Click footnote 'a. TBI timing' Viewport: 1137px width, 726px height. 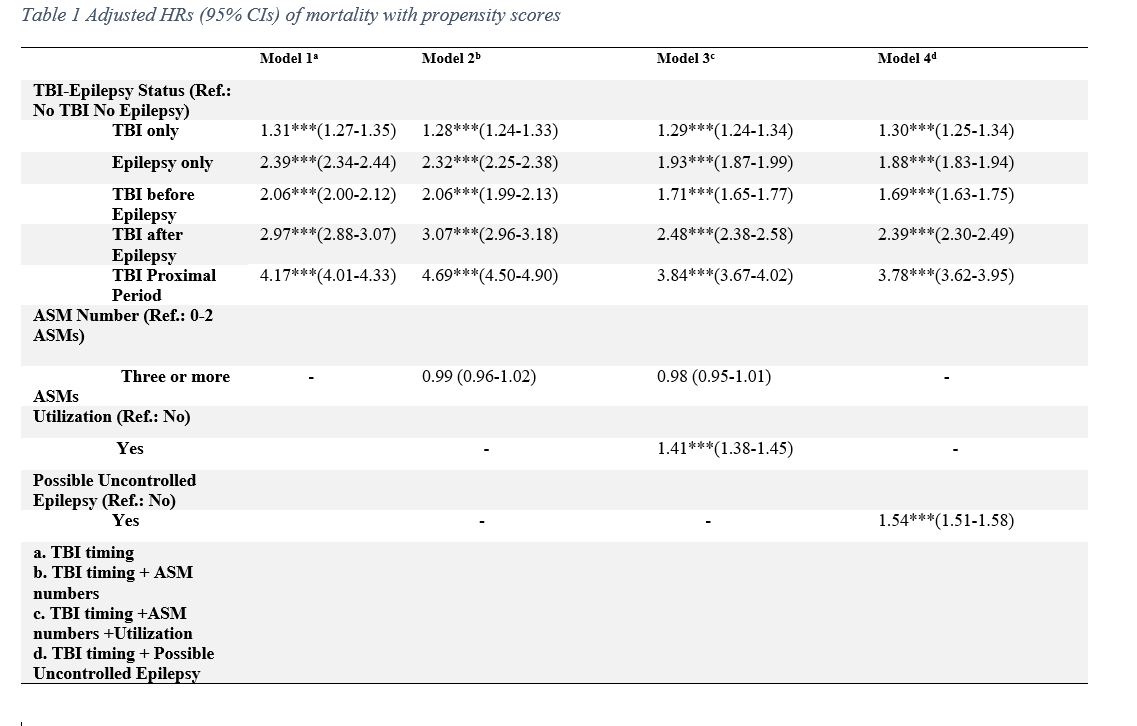83,552
